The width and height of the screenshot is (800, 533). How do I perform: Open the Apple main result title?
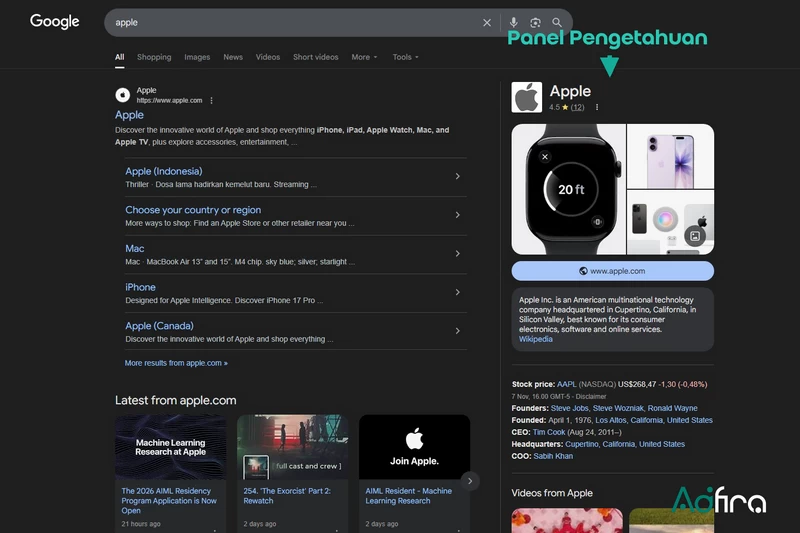click(129, 115)
